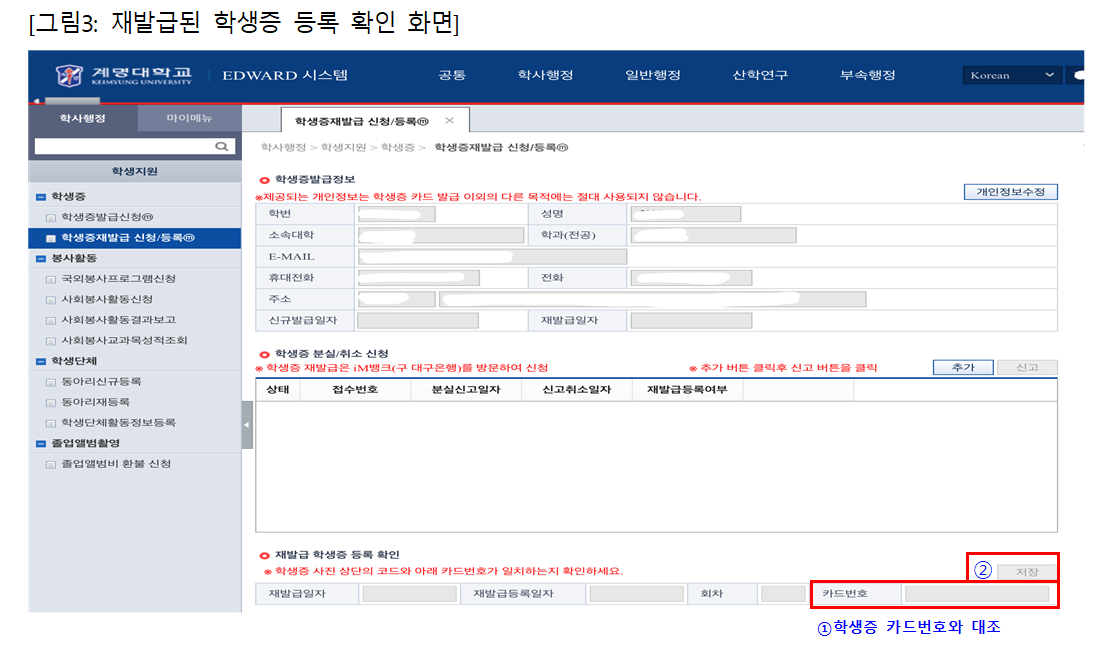Close the 학생증재발급 신청/등록 tab

(449, 120)
